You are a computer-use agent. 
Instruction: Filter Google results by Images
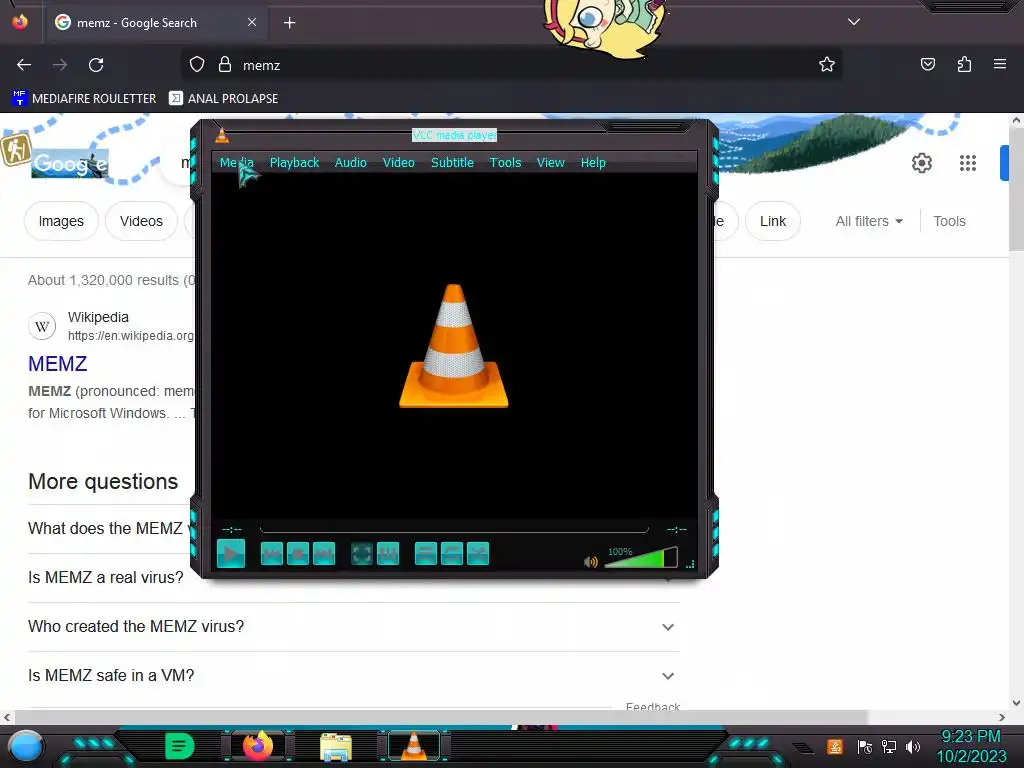tap(61, 221)
